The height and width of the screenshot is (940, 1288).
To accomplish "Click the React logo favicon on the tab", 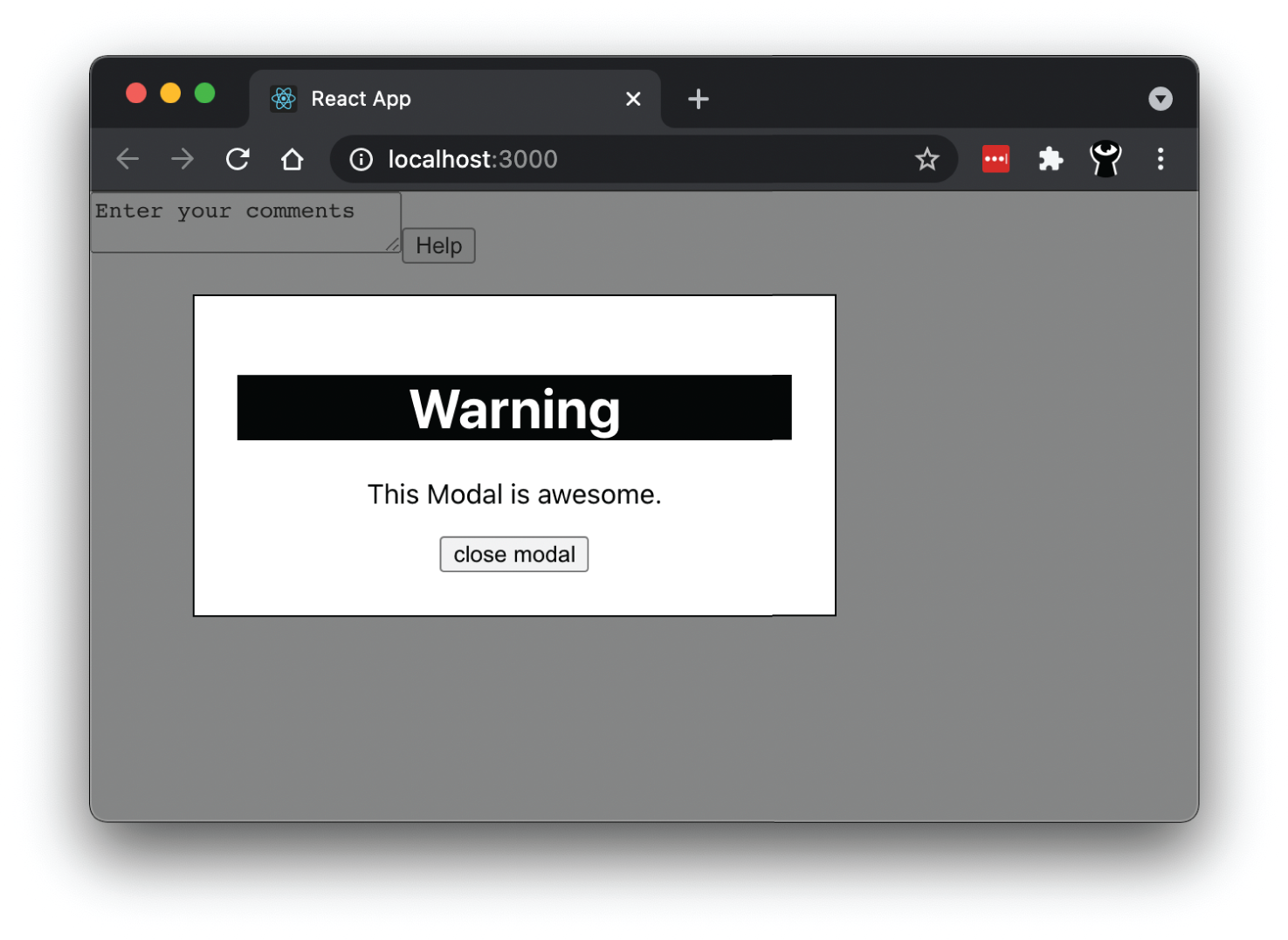I will tap(283, 99).
